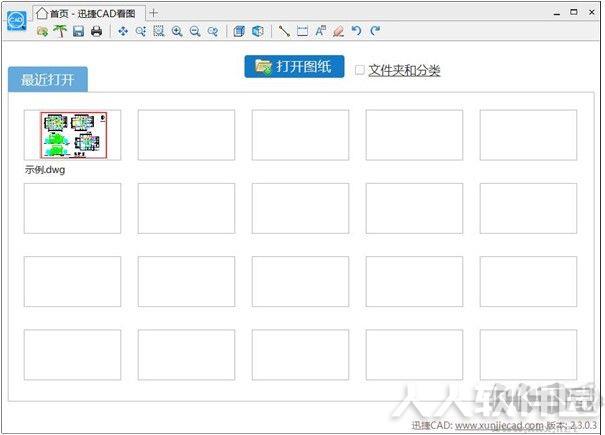Click the 示例.dwg file name
This screenshot has width=605, height=435.
(45, 169)
